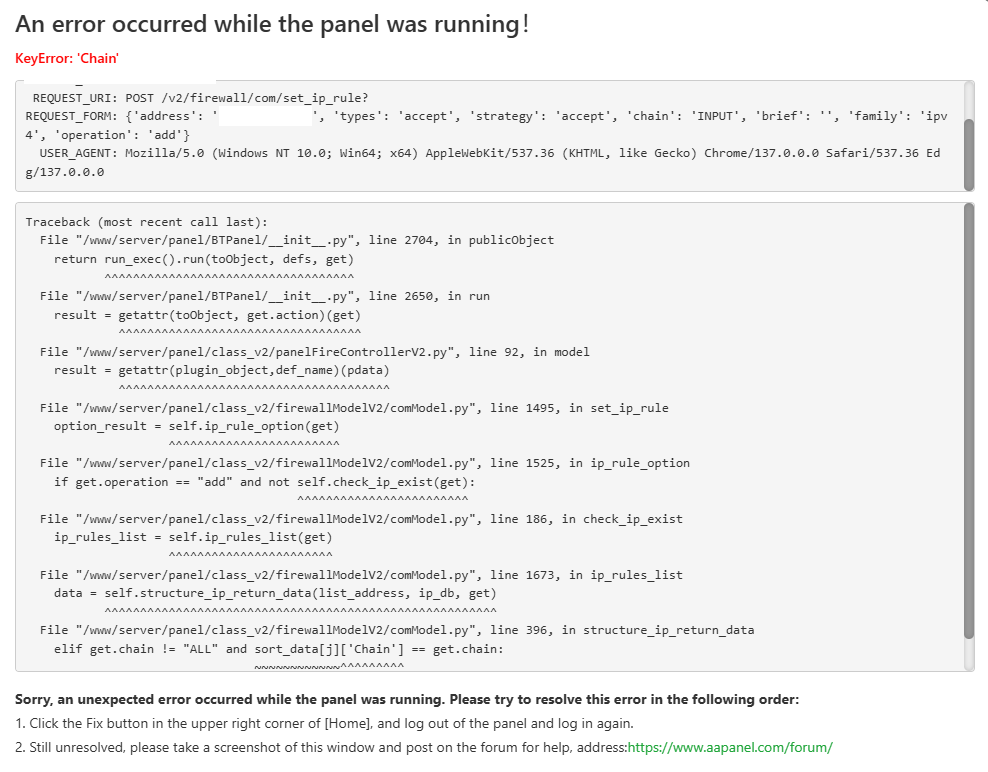Click the "return run_exec().run" code line
This screenshot has height=772, width=988.
204,259
